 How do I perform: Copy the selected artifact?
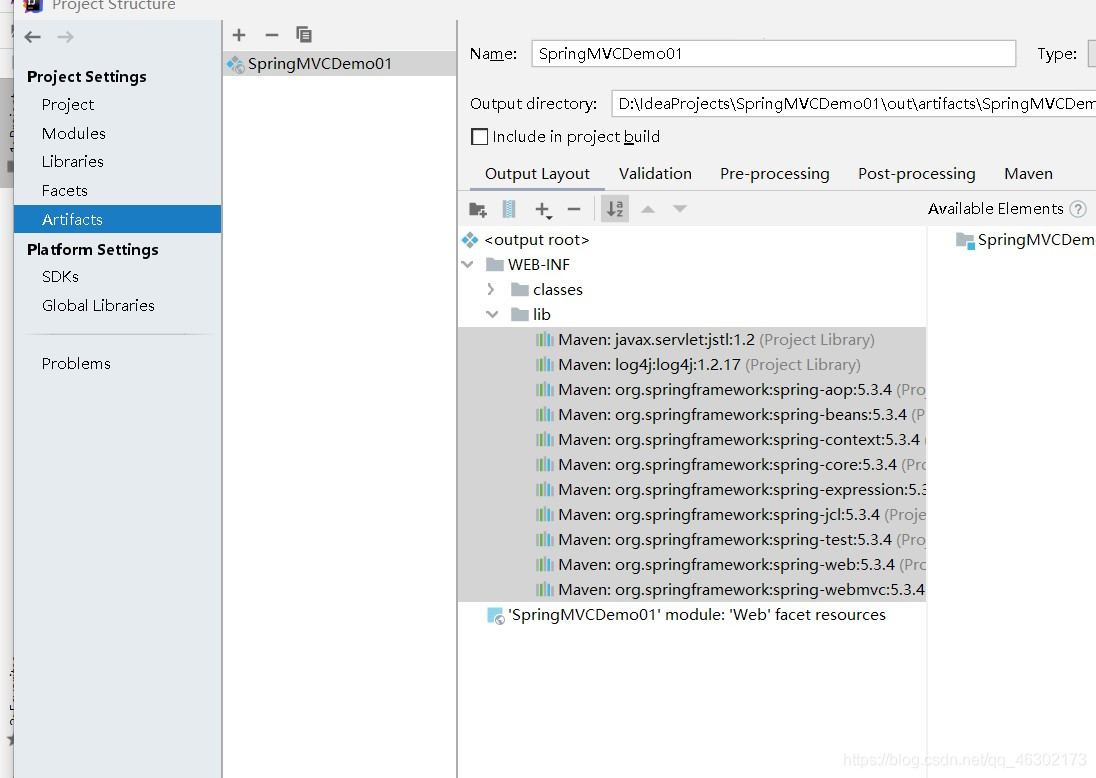pyautogui.click(x=304, y=35)
